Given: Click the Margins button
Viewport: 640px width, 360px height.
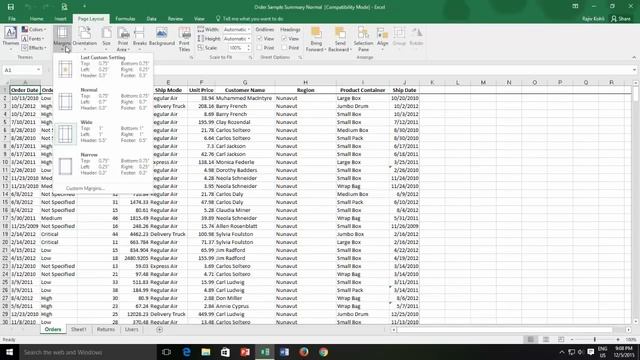Looking at the screenshot, I should click(x=62, y=39).
